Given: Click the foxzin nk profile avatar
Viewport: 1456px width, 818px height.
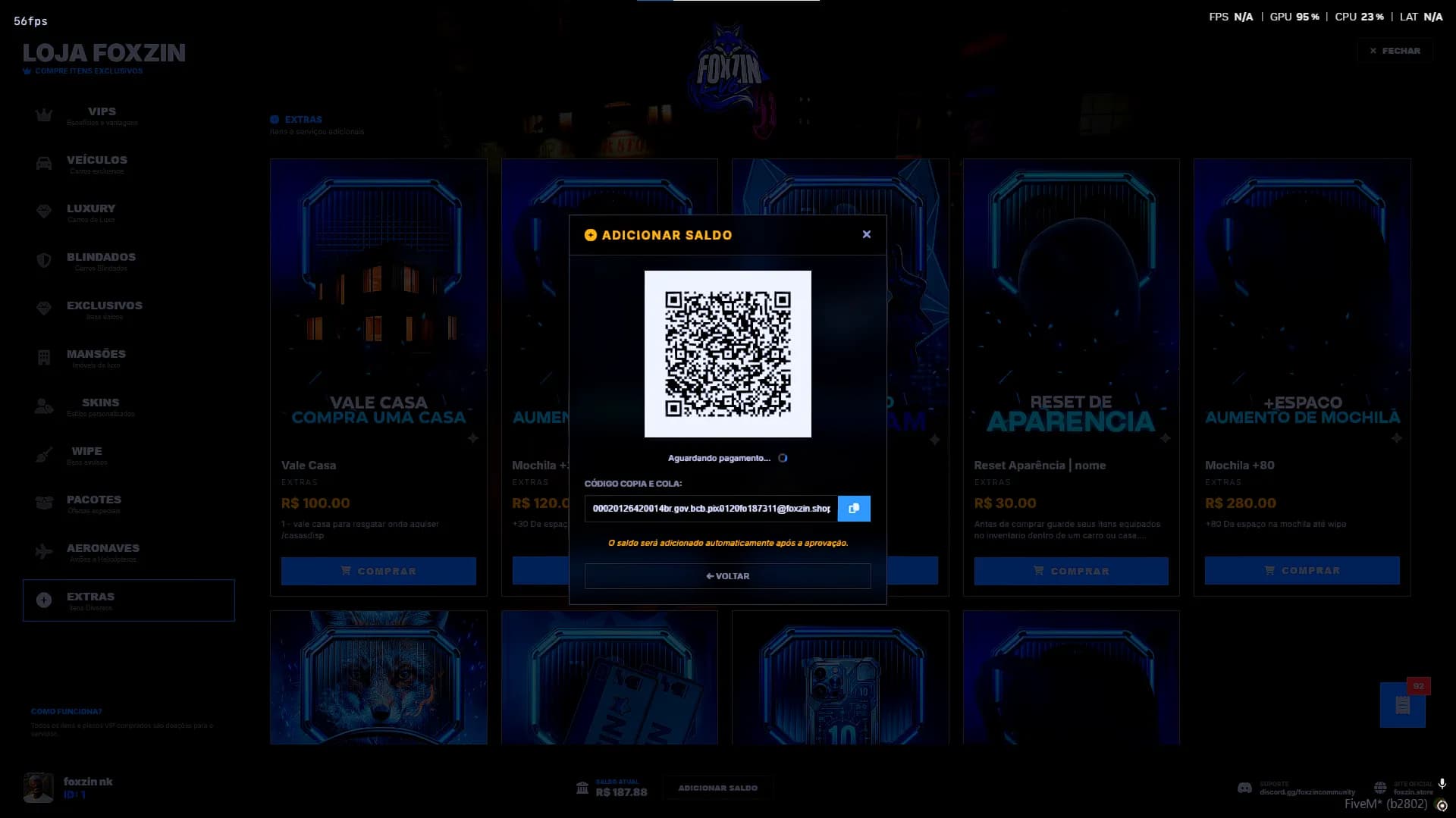Looking at the screenshot, I should click(x=39, y=788).
